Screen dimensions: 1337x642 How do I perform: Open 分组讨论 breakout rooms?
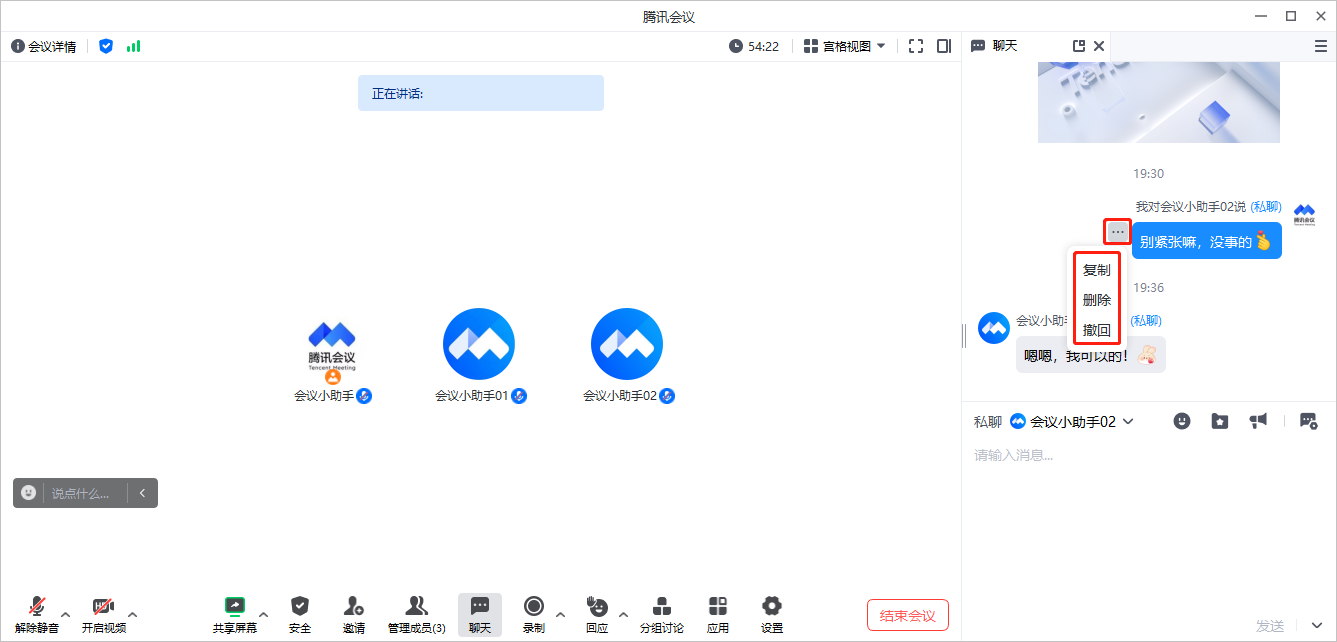point(662,614)
